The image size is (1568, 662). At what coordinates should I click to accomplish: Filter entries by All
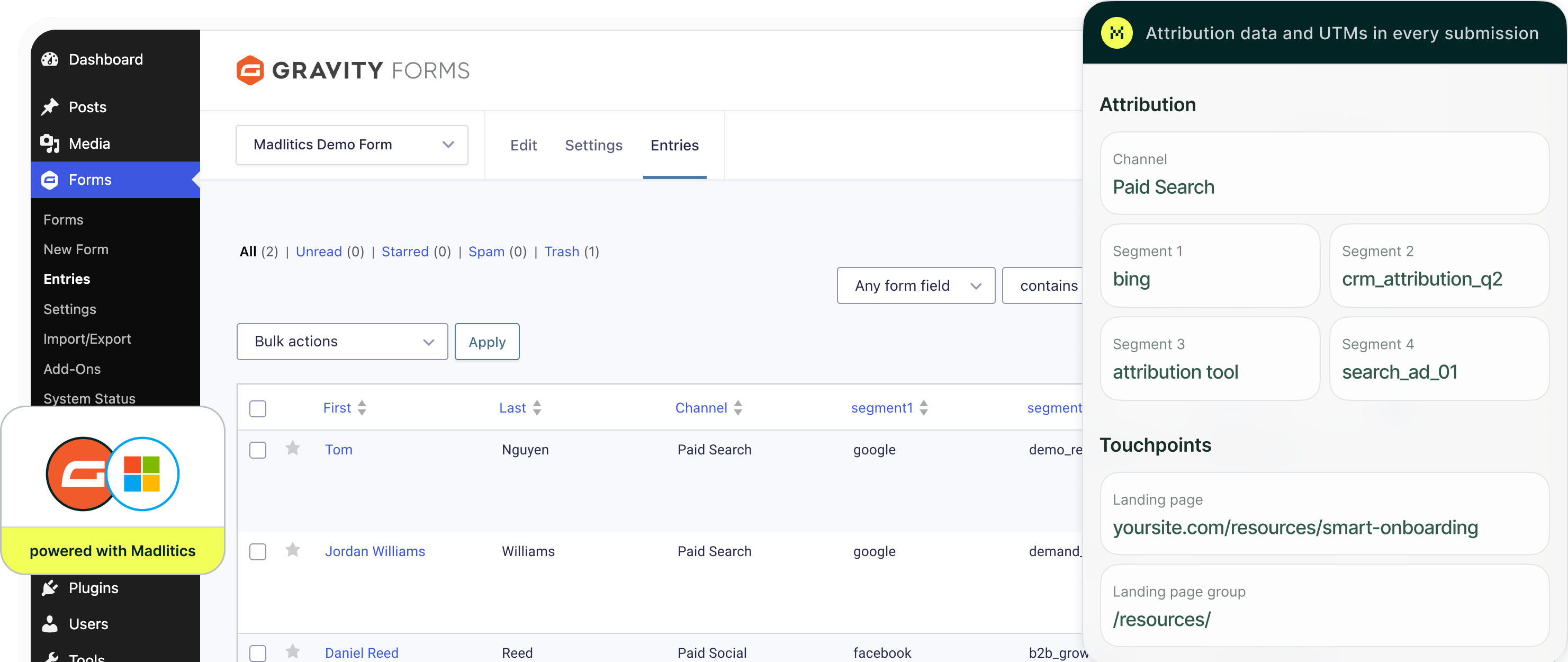point(248,252)
